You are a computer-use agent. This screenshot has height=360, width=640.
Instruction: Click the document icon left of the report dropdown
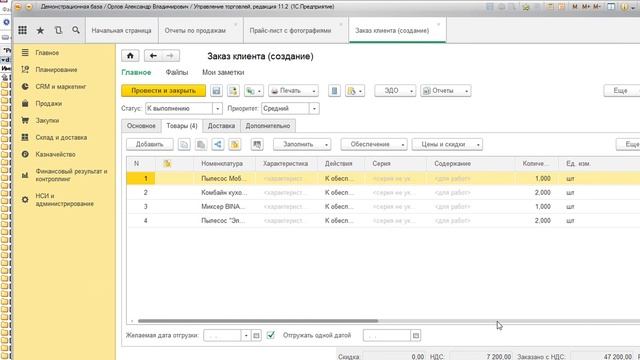pos(334,91)
